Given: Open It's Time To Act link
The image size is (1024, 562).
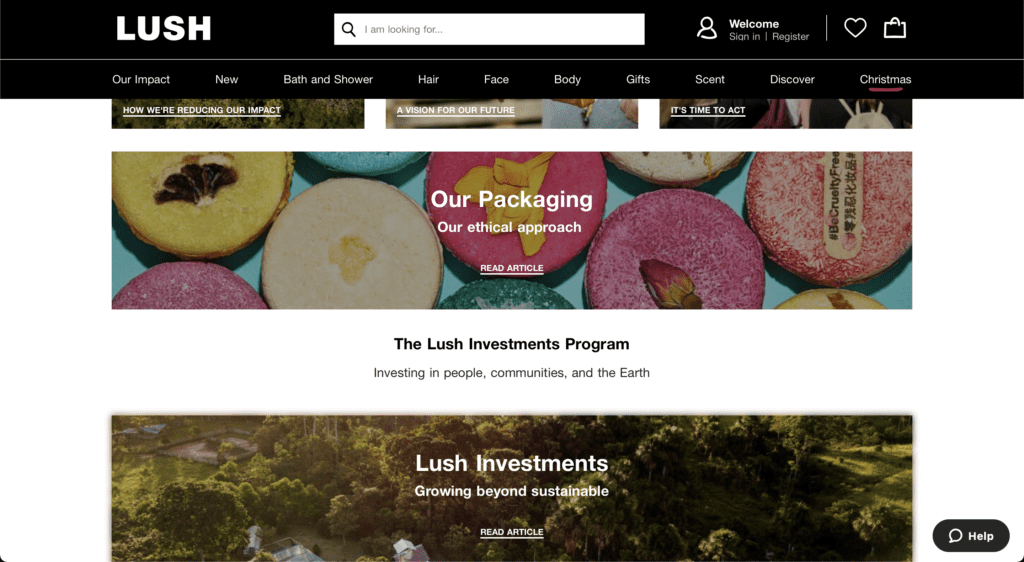Looking at the screenshot, I should (x=708, y=110).
